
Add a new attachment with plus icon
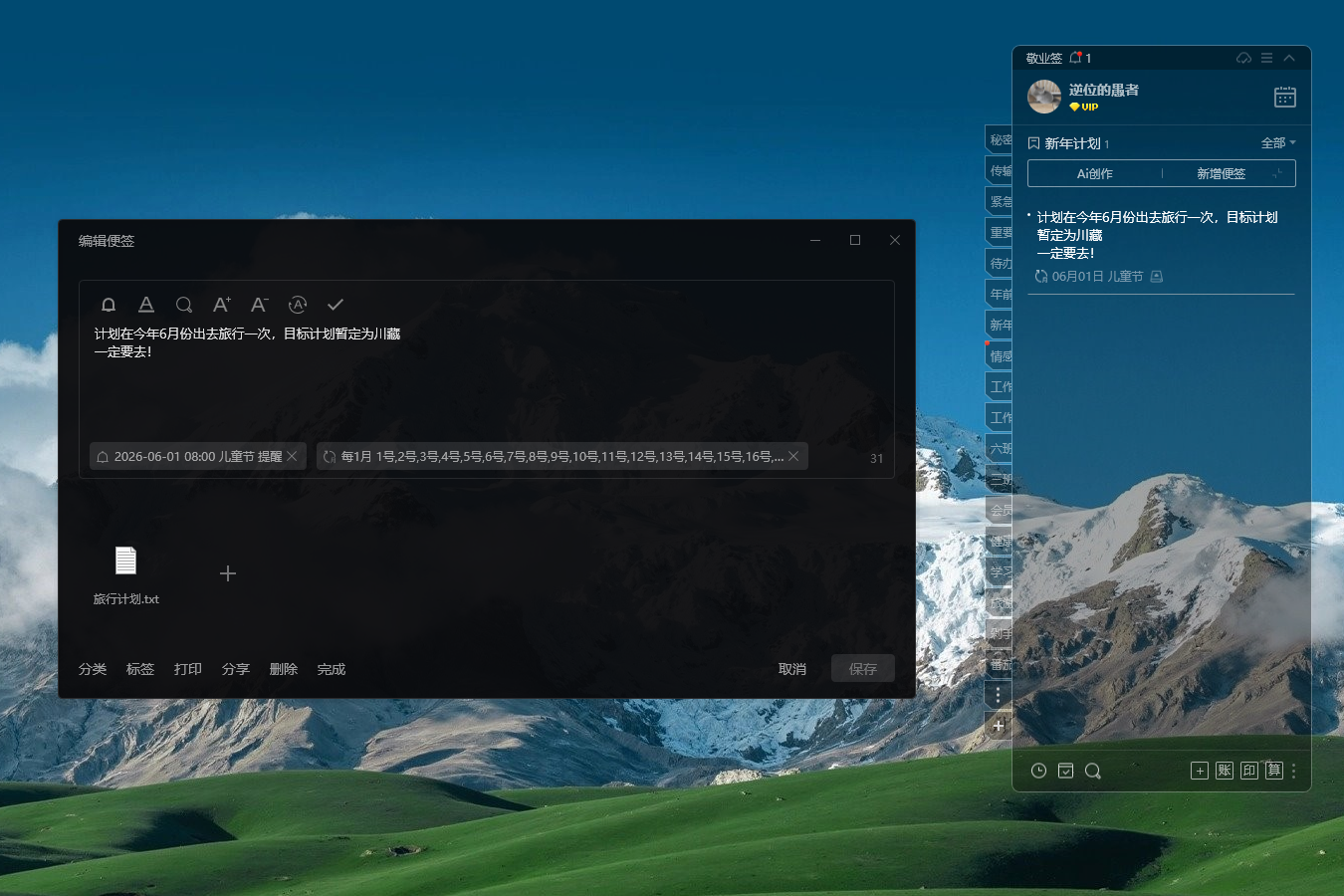[x=228, y=573]
